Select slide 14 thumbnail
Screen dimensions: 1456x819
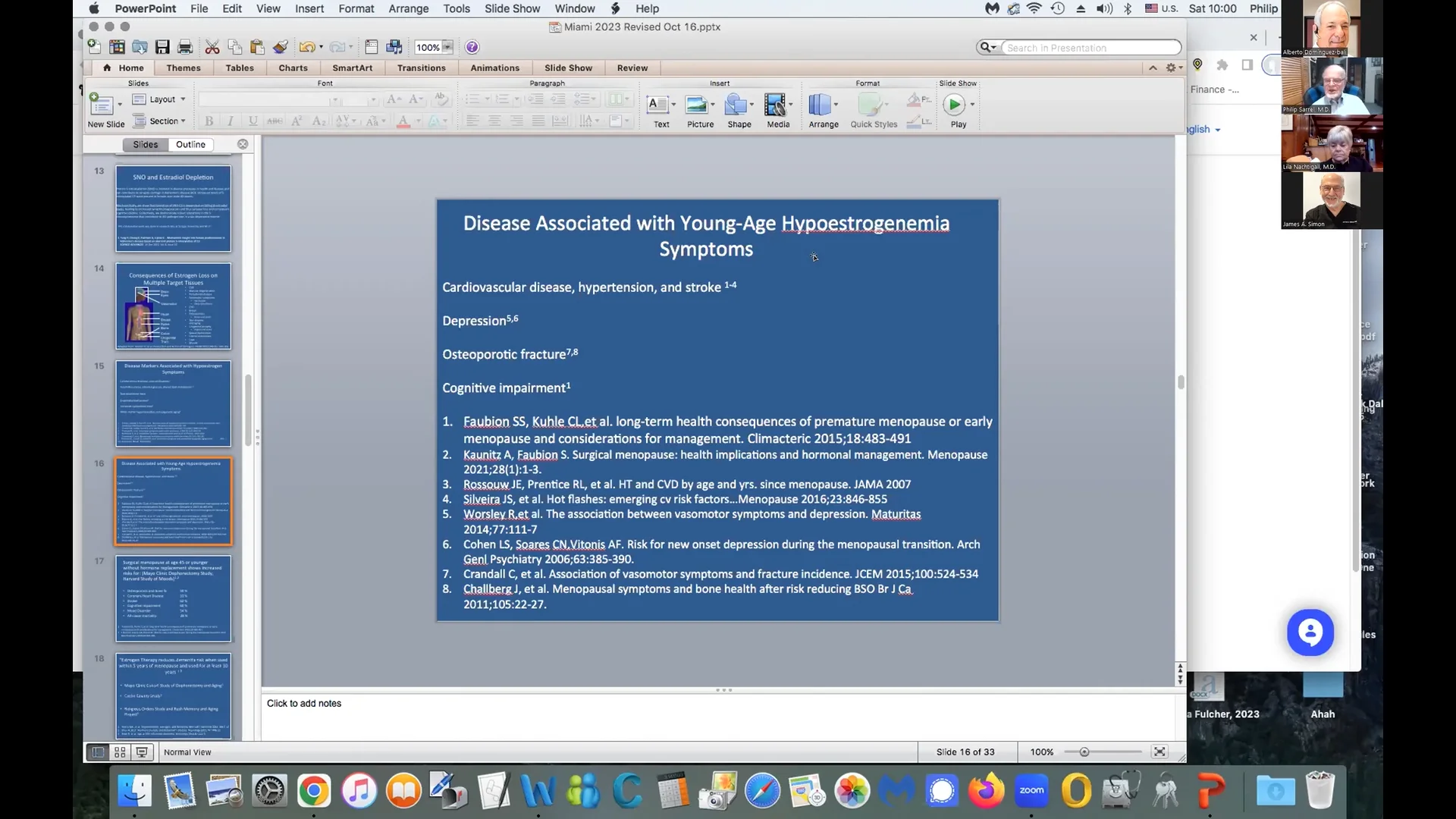coord(173,306)
